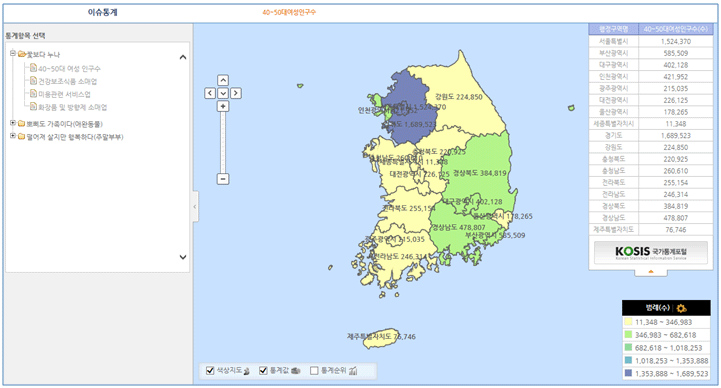721x388 pixels.
Task: Click document icon next to 미용관련 서비스업
Action: click(33, 94)
